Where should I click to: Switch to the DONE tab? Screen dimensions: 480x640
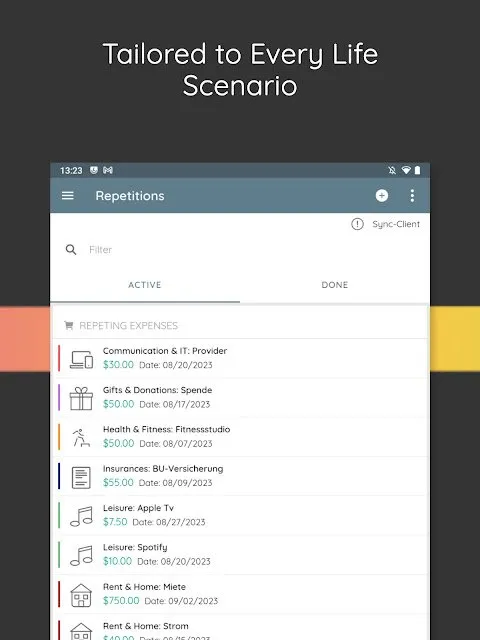[x=335, y=285]
